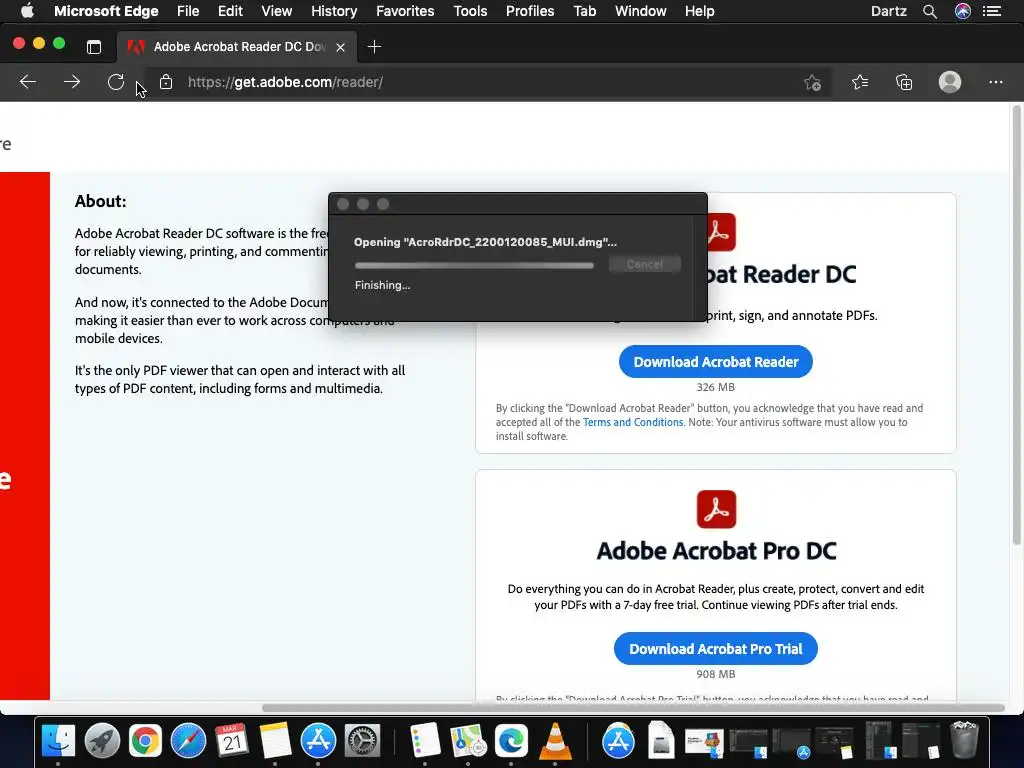Open Microsoft Edge from the Dock

511,741
